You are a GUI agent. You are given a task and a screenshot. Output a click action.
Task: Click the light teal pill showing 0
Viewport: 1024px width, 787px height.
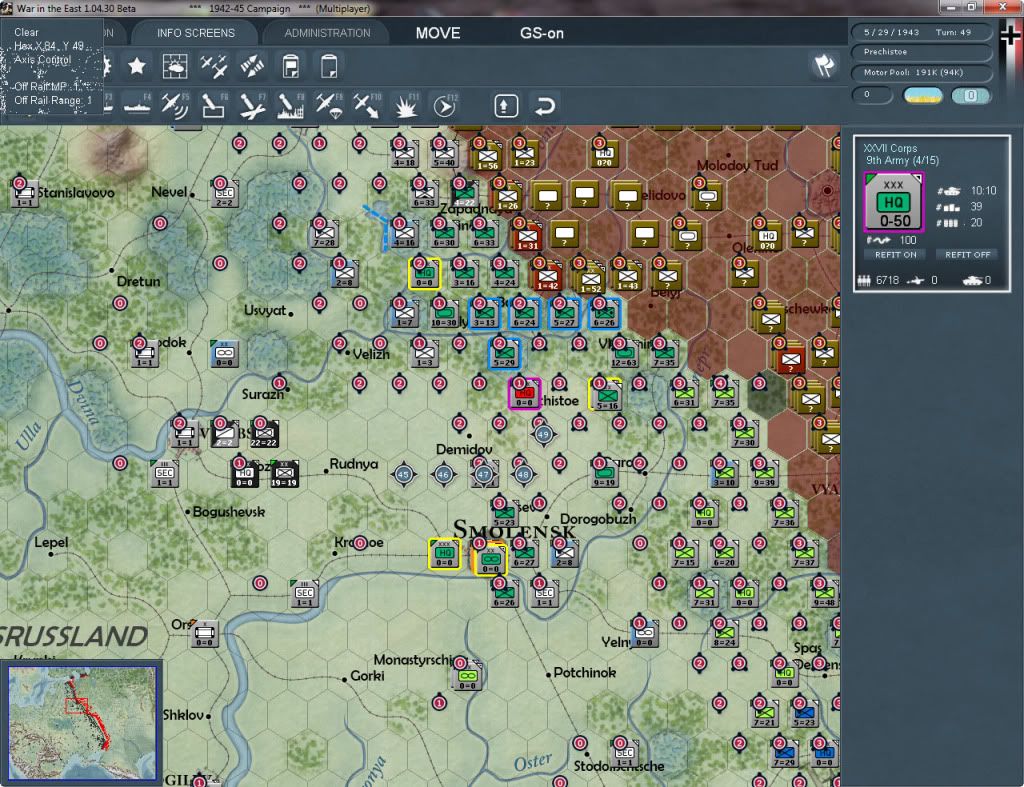coord(971,95)
